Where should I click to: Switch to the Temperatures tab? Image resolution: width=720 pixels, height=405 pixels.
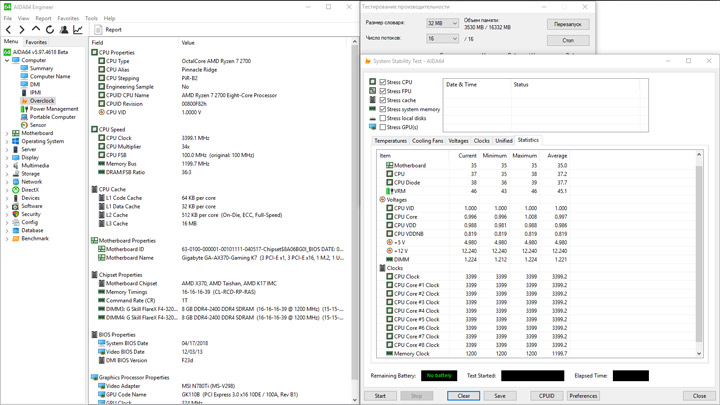390,141
